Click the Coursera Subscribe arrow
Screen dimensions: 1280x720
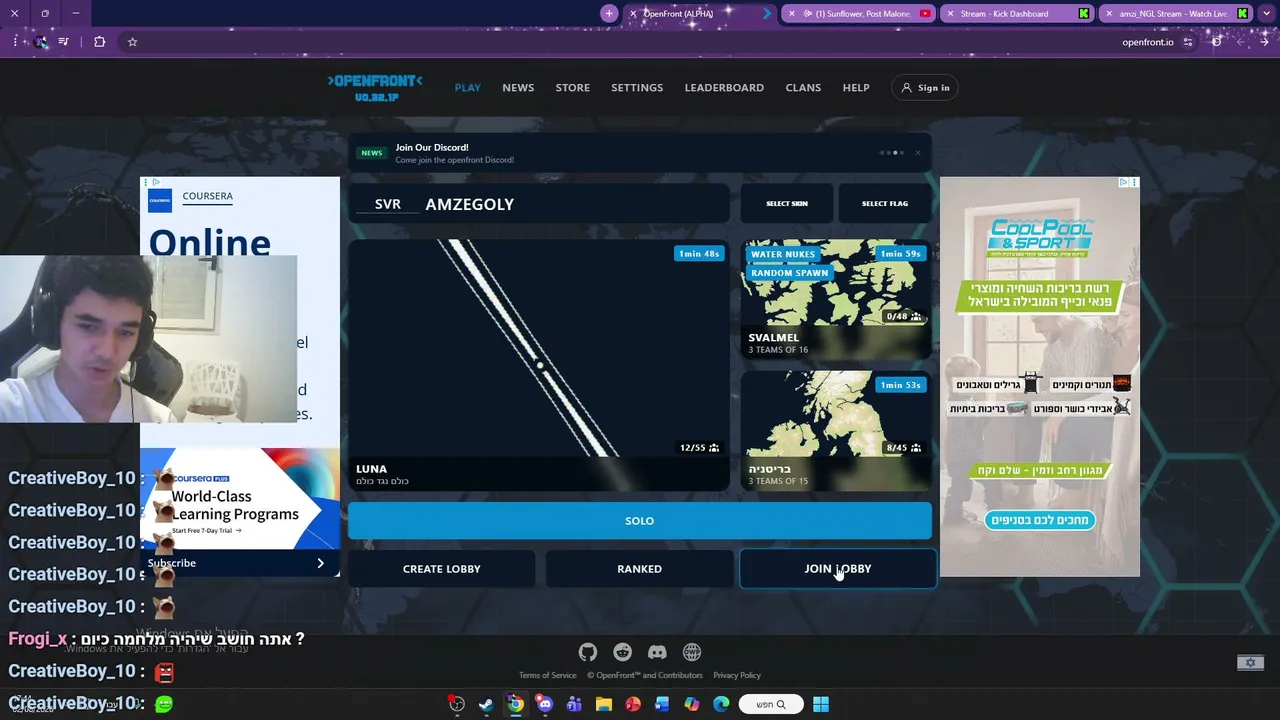tap(320, 563)
